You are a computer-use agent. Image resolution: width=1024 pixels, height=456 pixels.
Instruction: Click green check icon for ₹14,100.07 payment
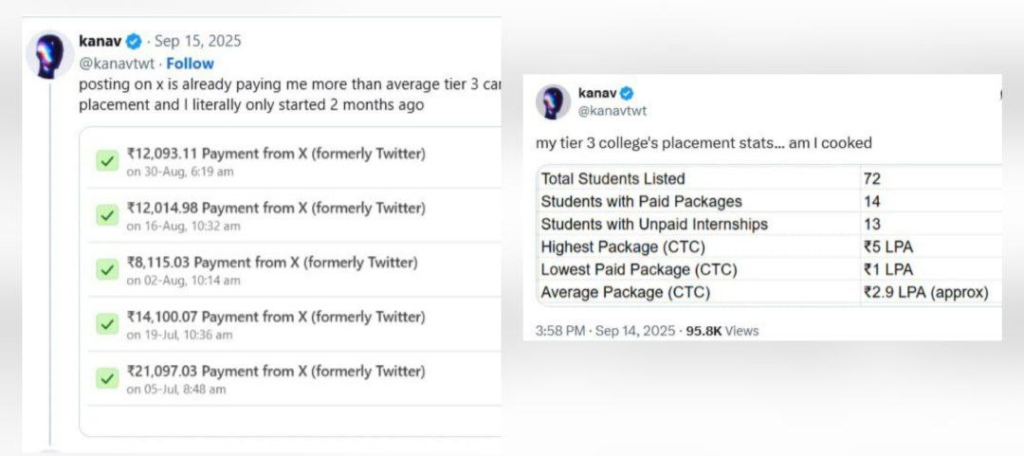coord(106,324)
